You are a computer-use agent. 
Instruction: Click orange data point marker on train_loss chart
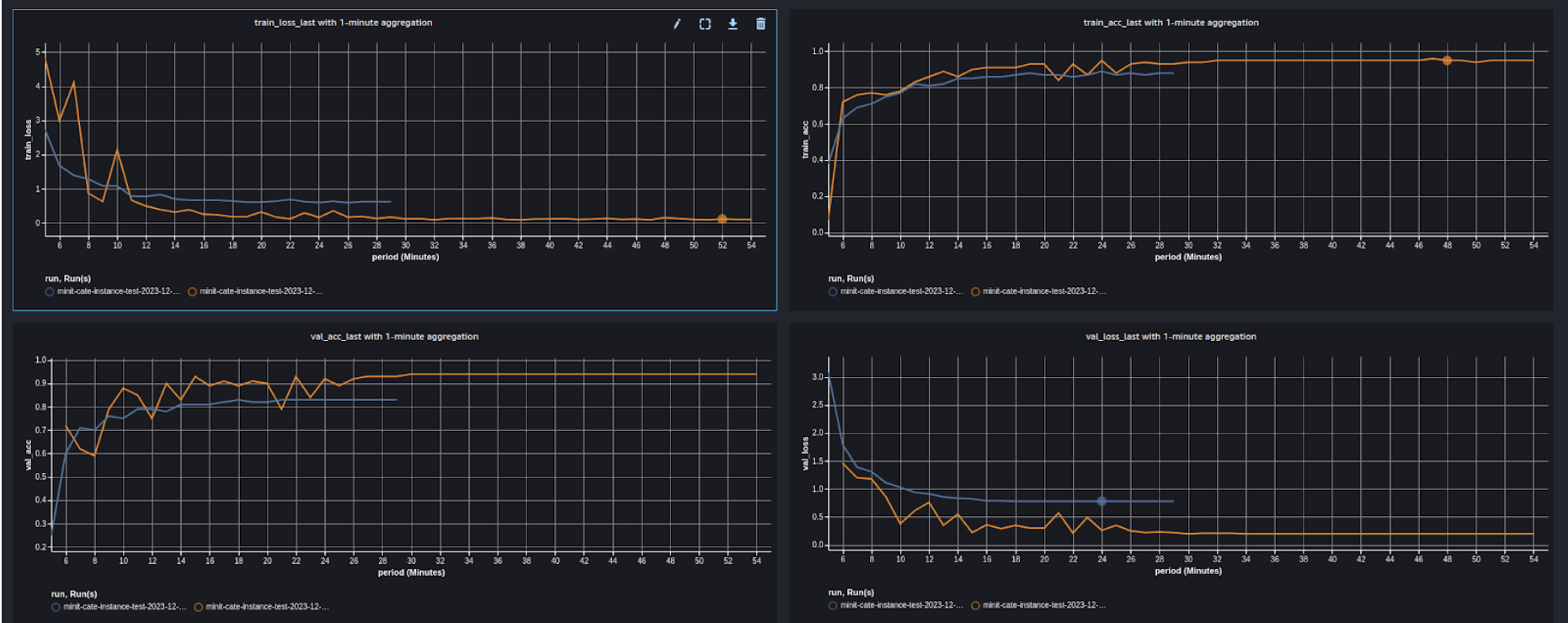tap(722, 219)
